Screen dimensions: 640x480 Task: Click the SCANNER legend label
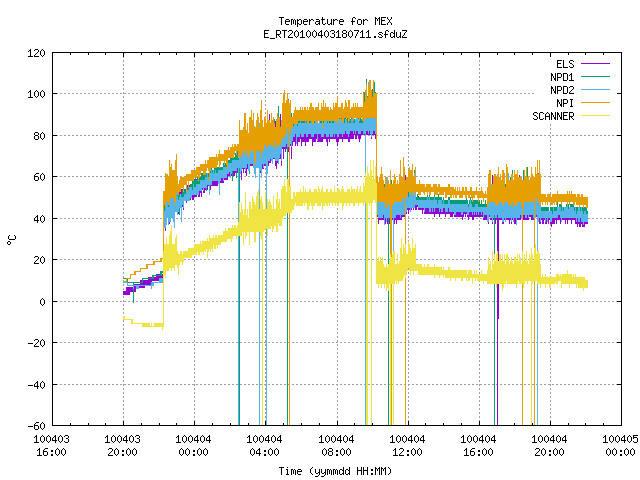click(x=553, y=116)
